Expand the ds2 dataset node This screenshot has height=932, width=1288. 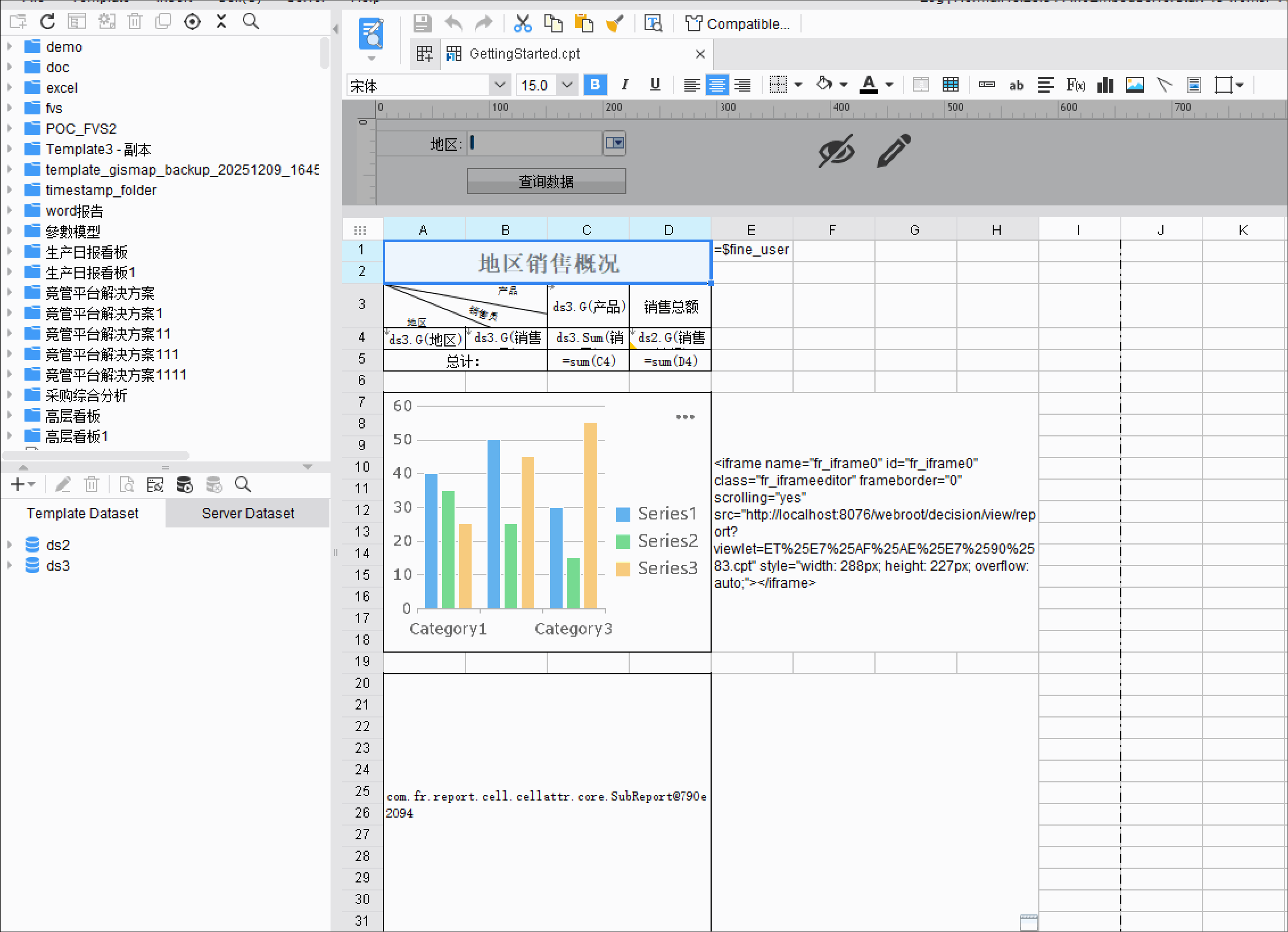coord(10,545)
